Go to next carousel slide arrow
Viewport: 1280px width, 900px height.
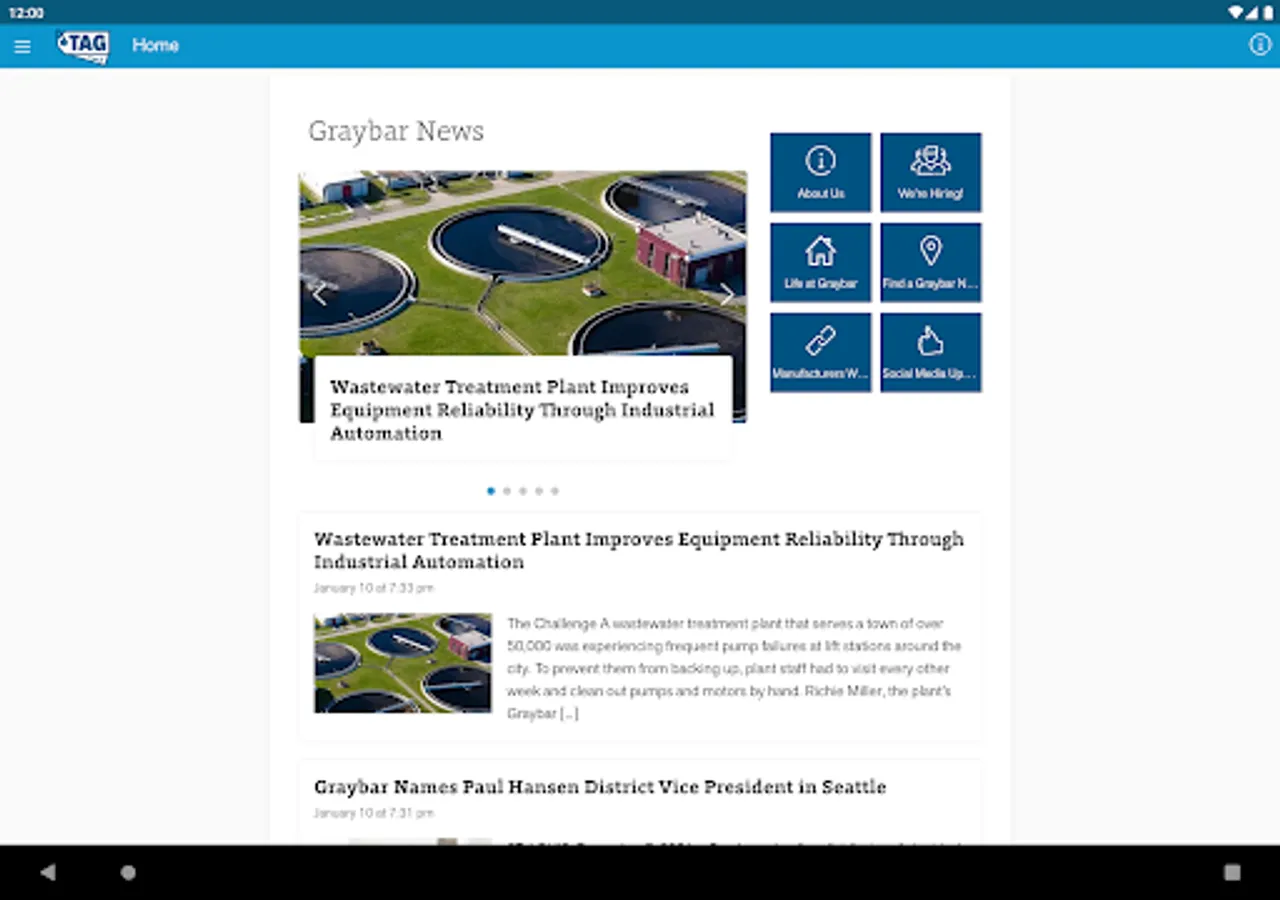click(x=726, y=294)
